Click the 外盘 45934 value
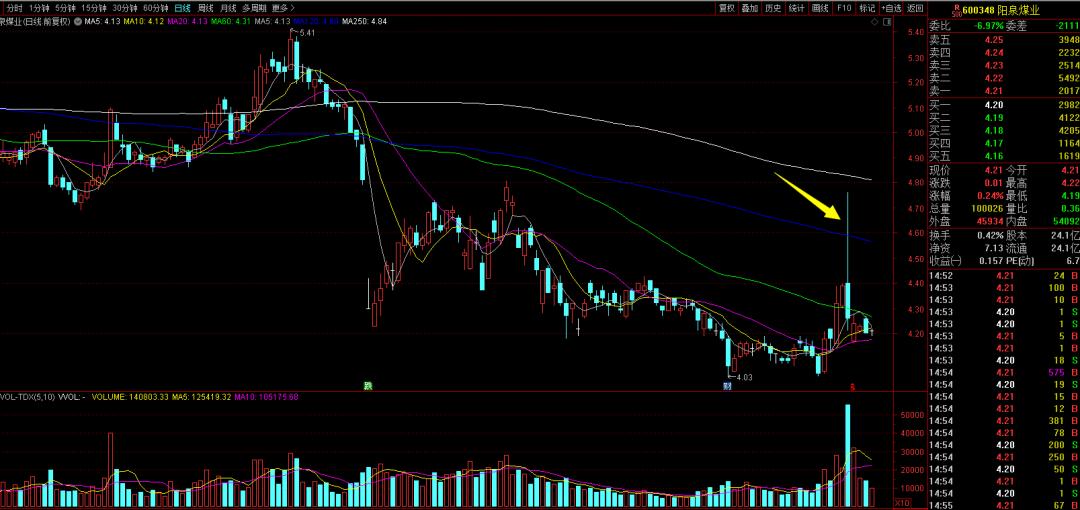1080x510 pixels. coord(988,221)
